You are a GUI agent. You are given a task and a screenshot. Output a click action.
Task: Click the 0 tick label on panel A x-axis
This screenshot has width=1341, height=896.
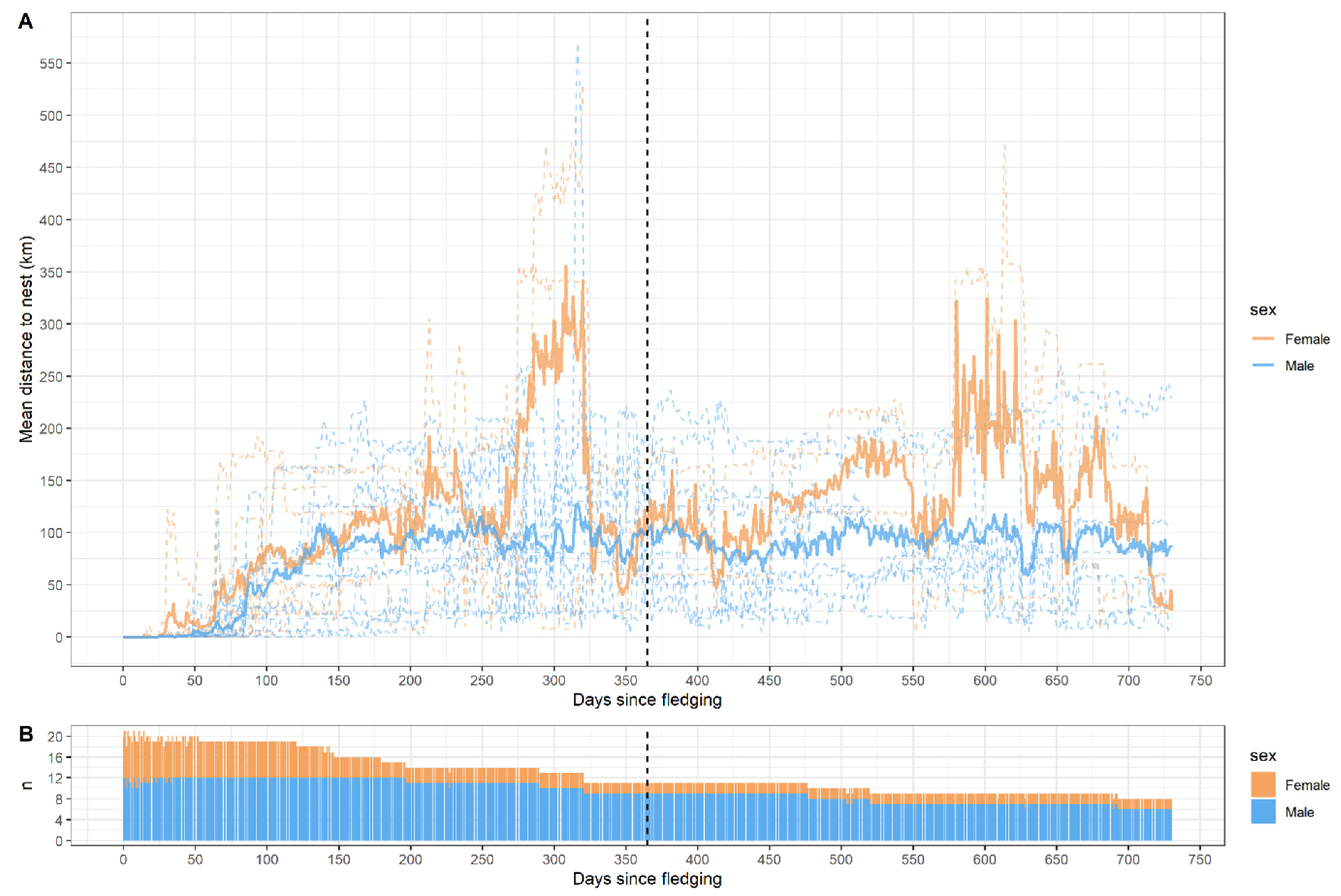(123, 681)
